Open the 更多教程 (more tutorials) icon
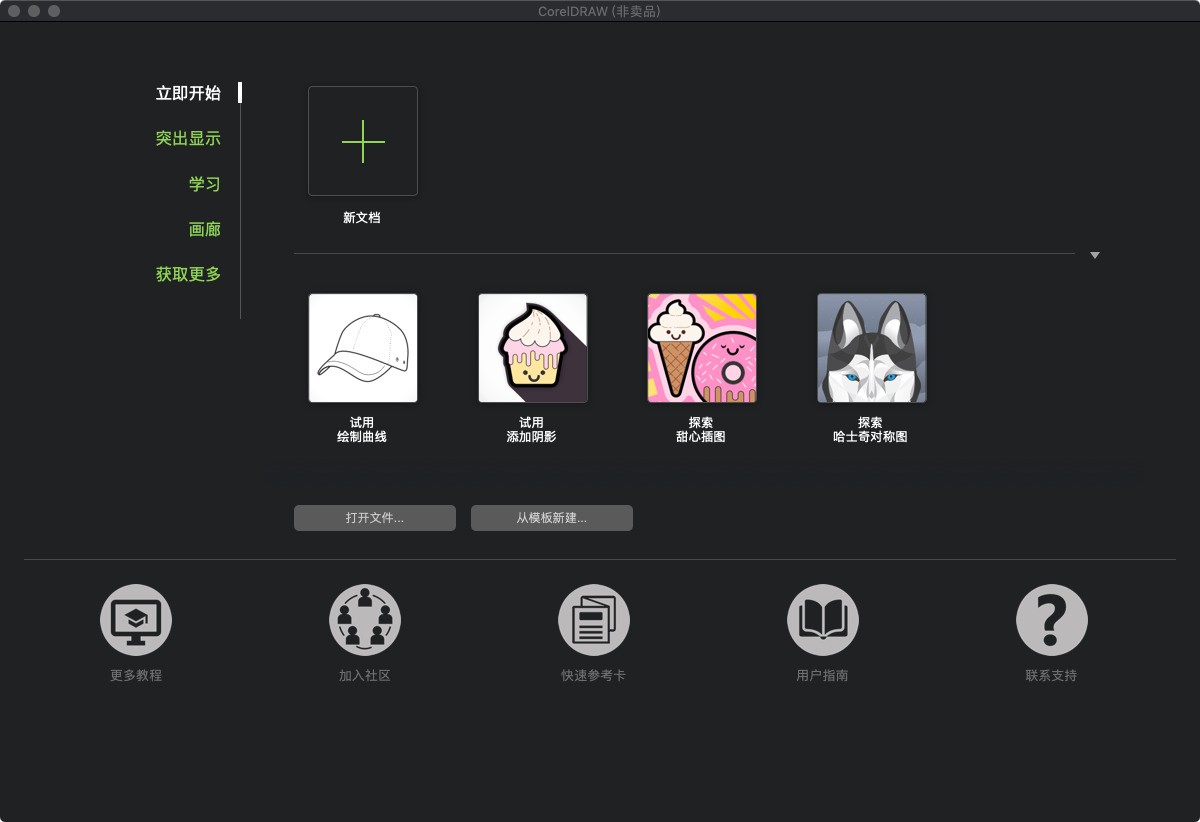Screen dimensions: 1200x822 [135, 619]
